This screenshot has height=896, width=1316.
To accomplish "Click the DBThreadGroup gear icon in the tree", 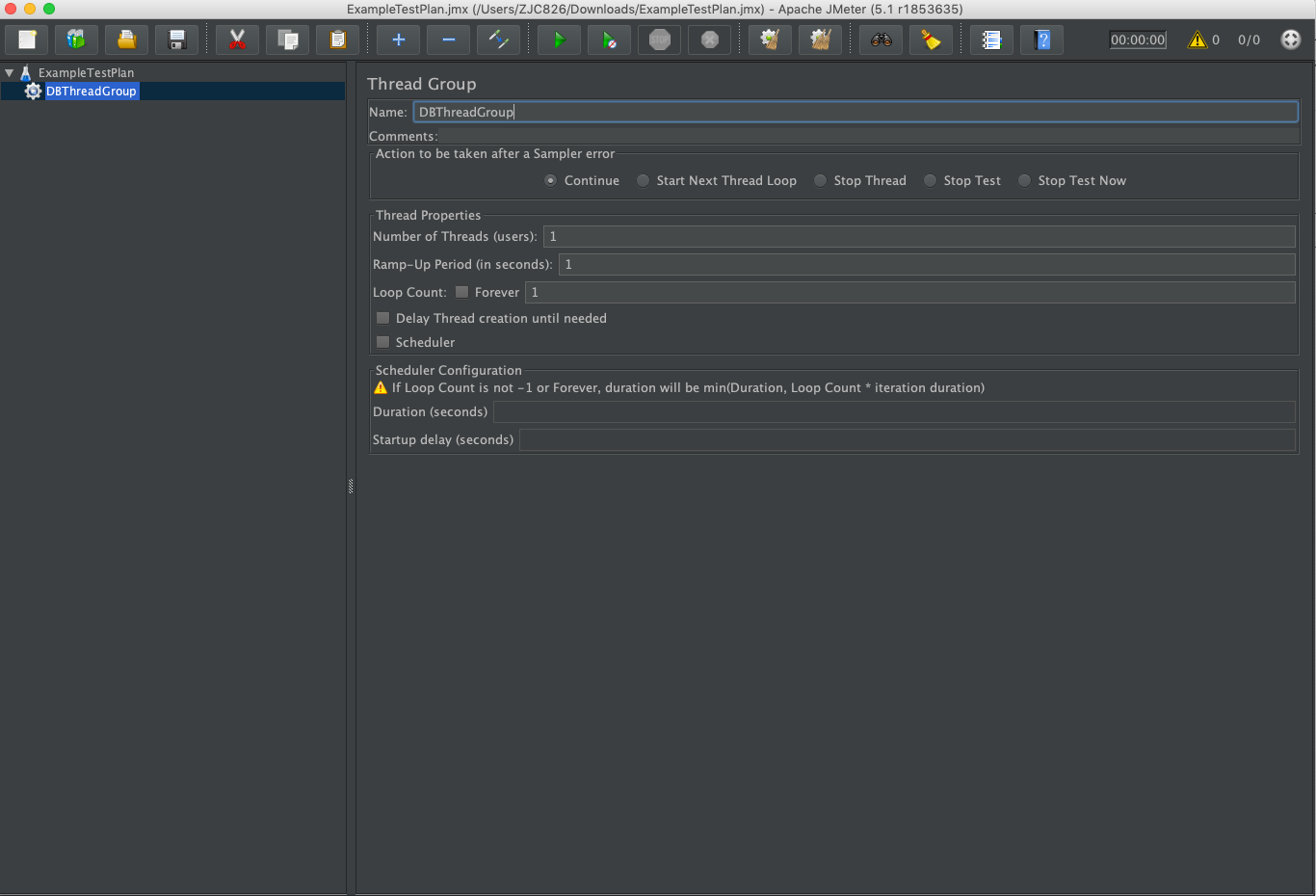I will [x=33, y=91].
